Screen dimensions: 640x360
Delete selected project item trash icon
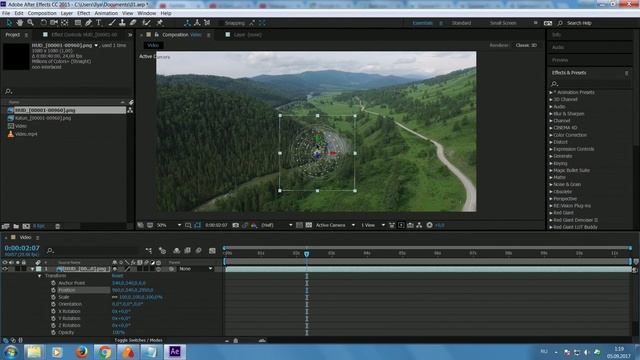pyautogui.click(x=58, y=226)
